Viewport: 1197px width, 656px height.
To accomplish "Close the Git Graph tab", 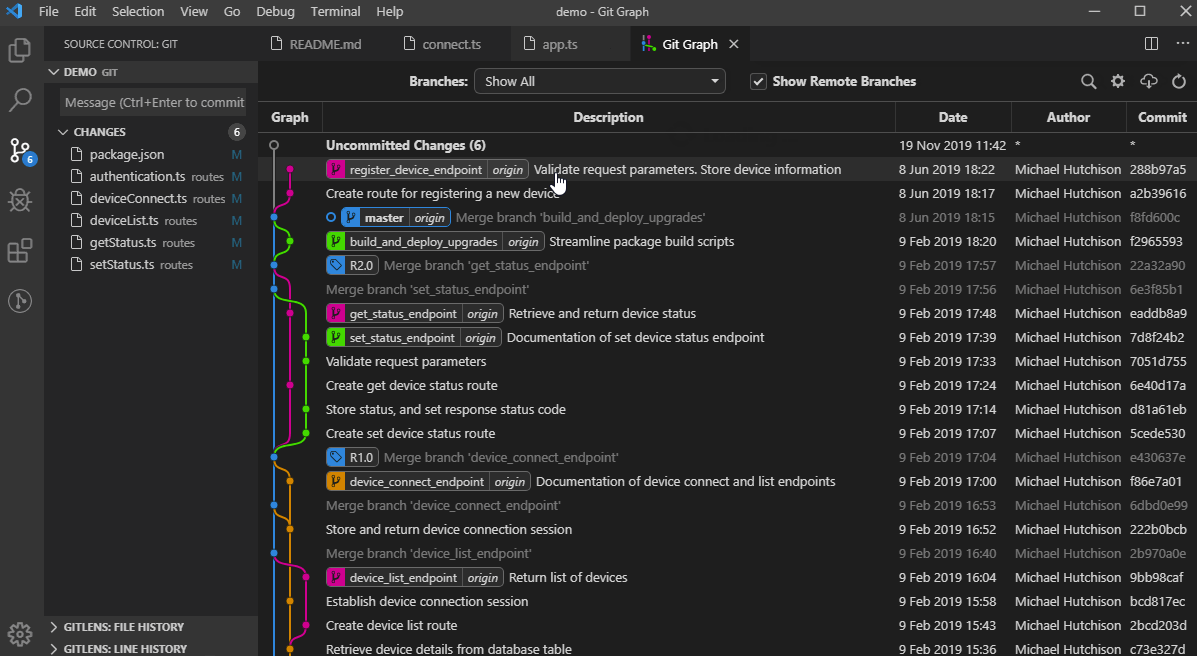I will (x=734, y=44).
